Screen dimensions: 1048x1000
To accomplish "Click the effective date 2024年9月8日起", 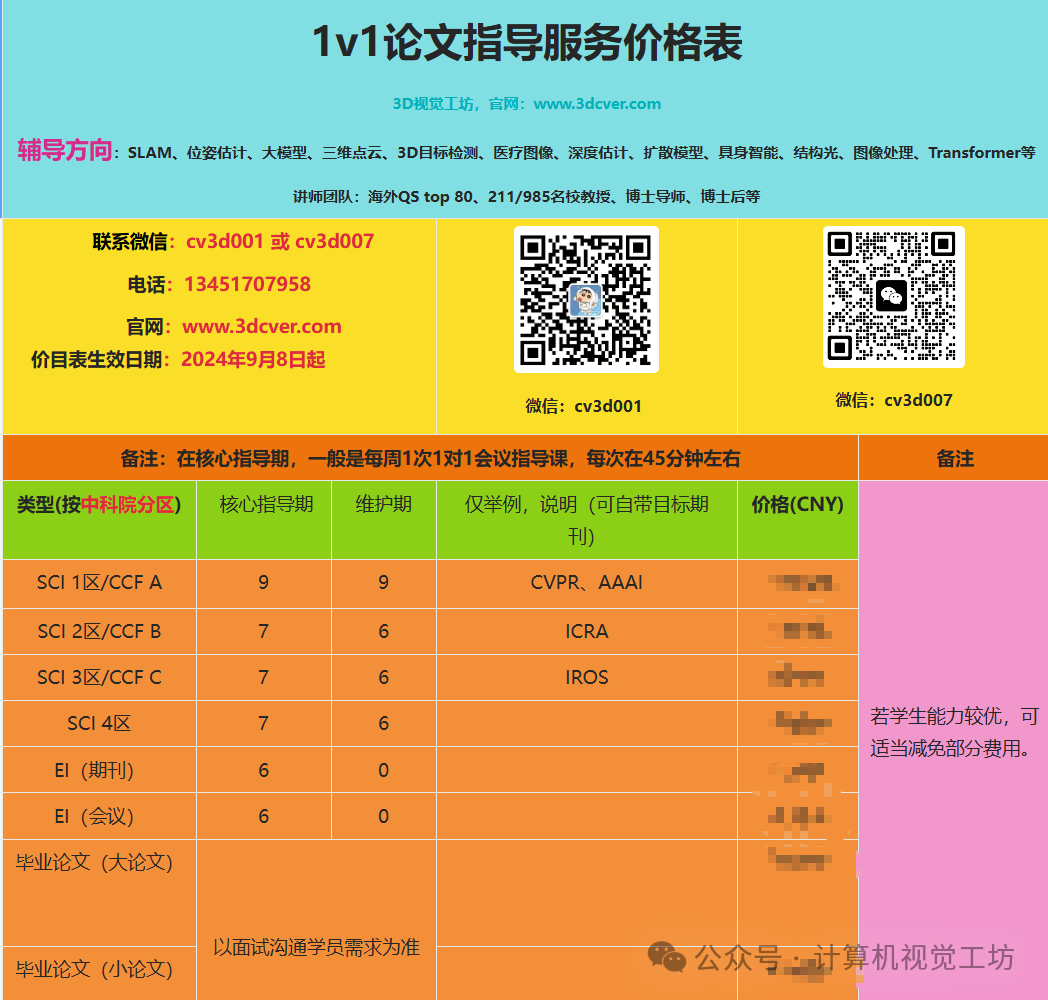I will point(253,360).
